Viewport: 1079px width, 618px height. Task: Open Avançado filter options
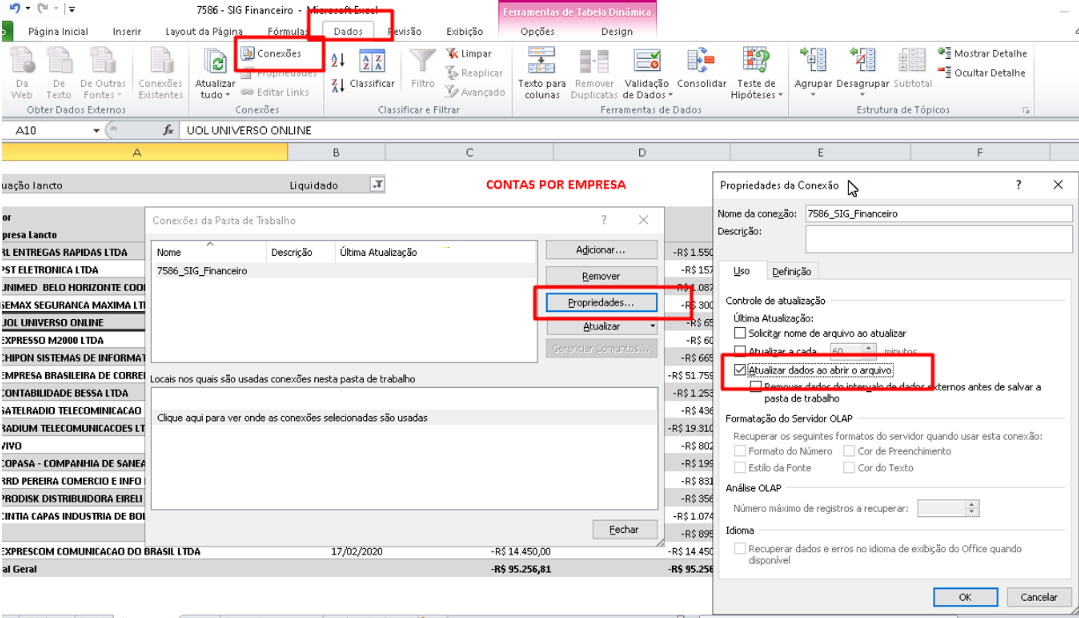(475, 92)
